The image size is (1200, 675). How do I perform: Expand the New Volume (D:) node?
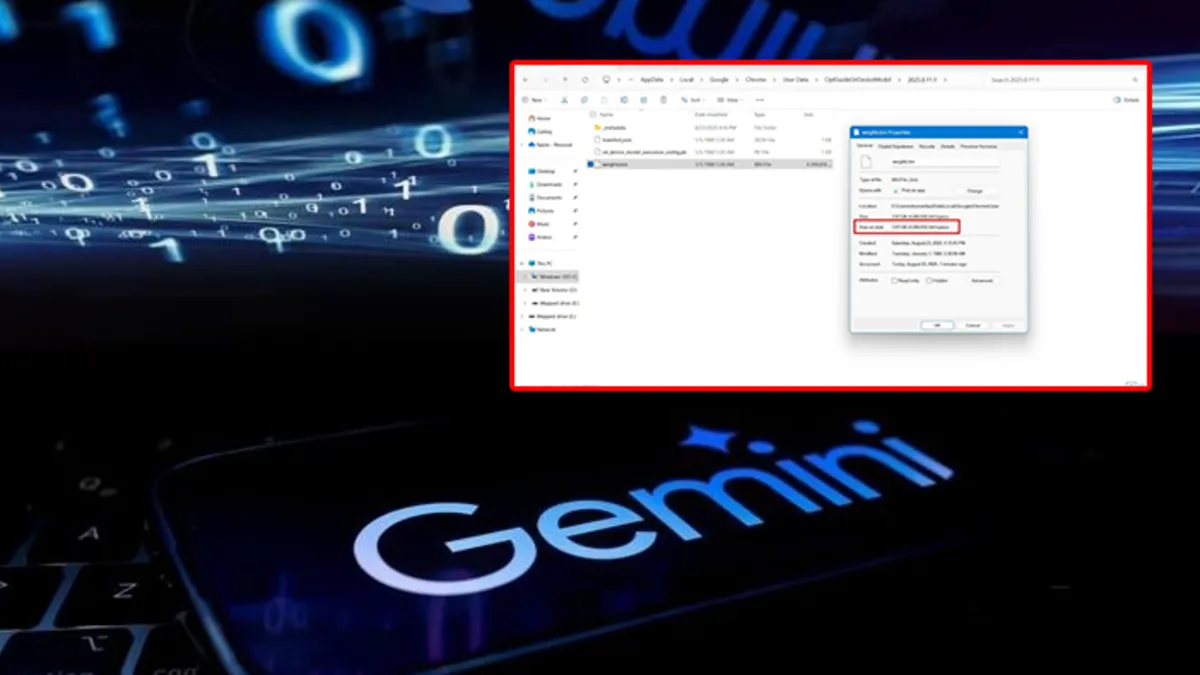[525, 290]
